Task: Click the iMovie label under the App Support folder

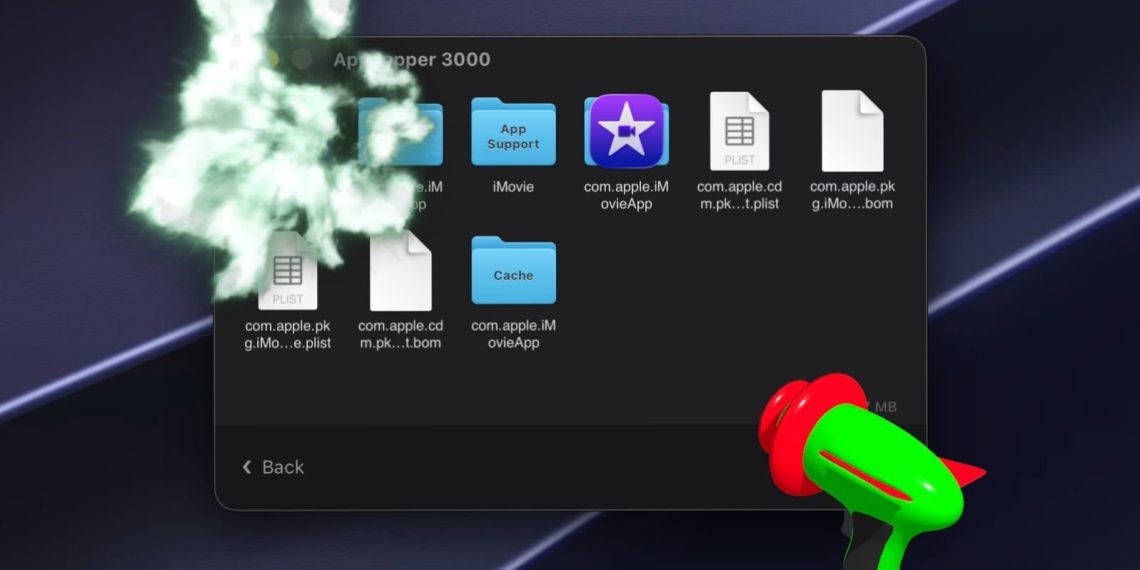Action: [513, 187]
